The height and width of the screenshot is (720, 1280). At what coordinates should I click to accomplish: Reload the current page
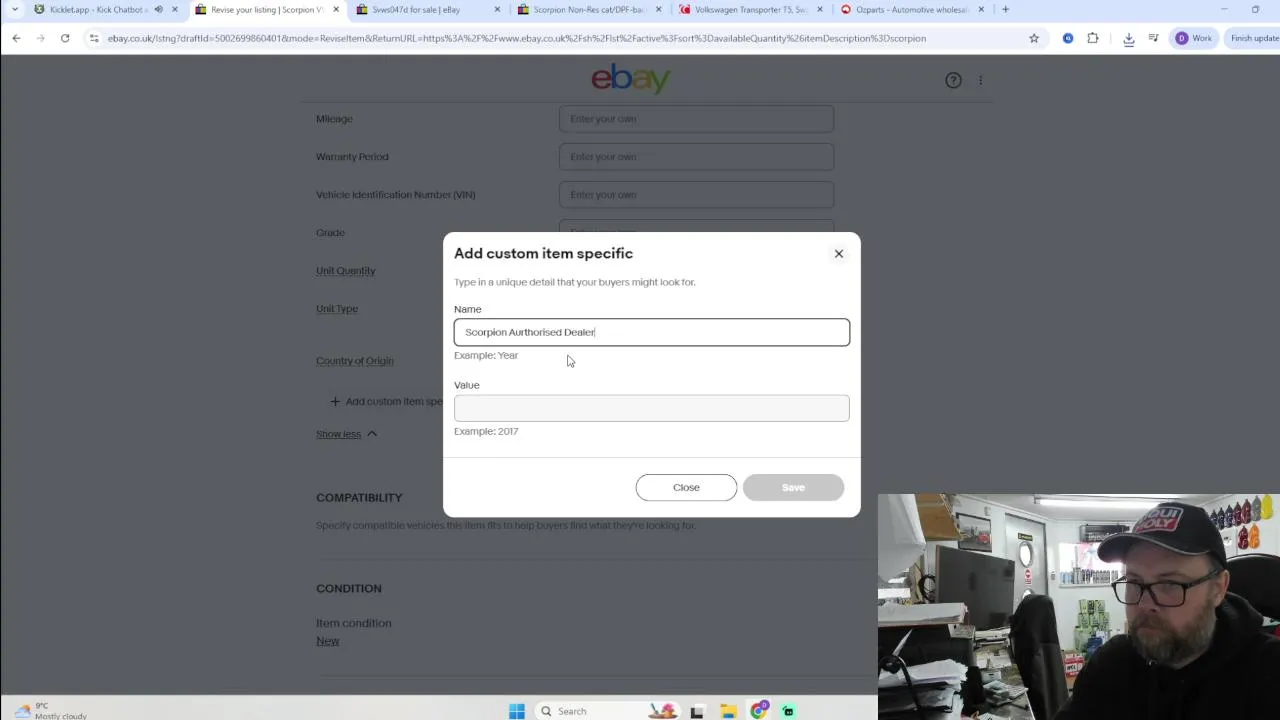click(x=65, y=38)
